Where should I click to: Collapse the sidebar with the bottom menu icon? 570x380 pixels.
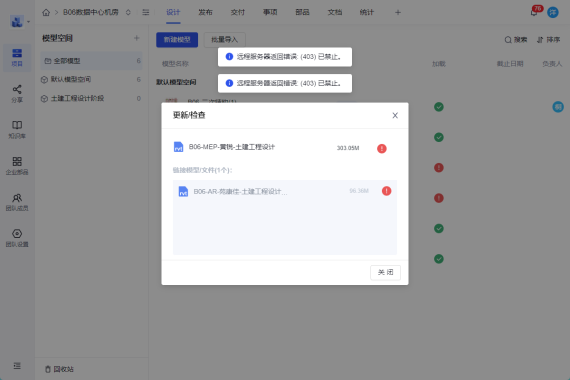[x=17, y=366]
